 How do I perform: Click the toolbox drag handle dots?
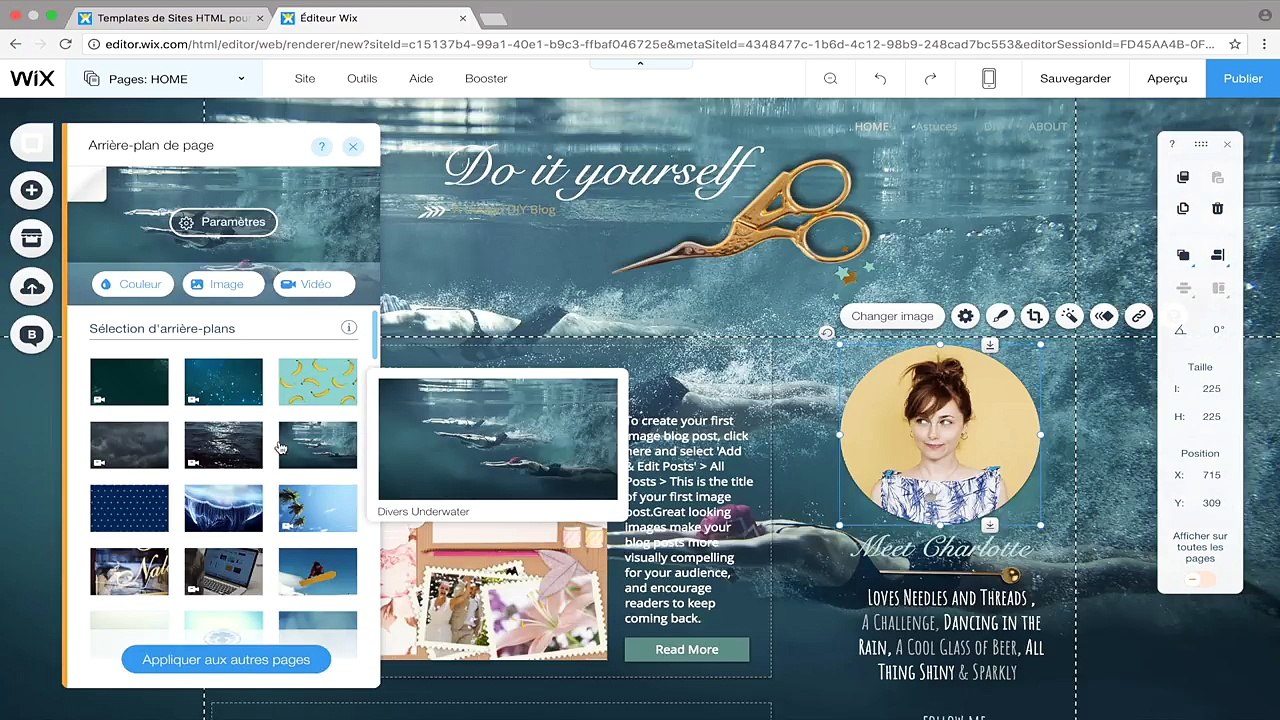1200,144
